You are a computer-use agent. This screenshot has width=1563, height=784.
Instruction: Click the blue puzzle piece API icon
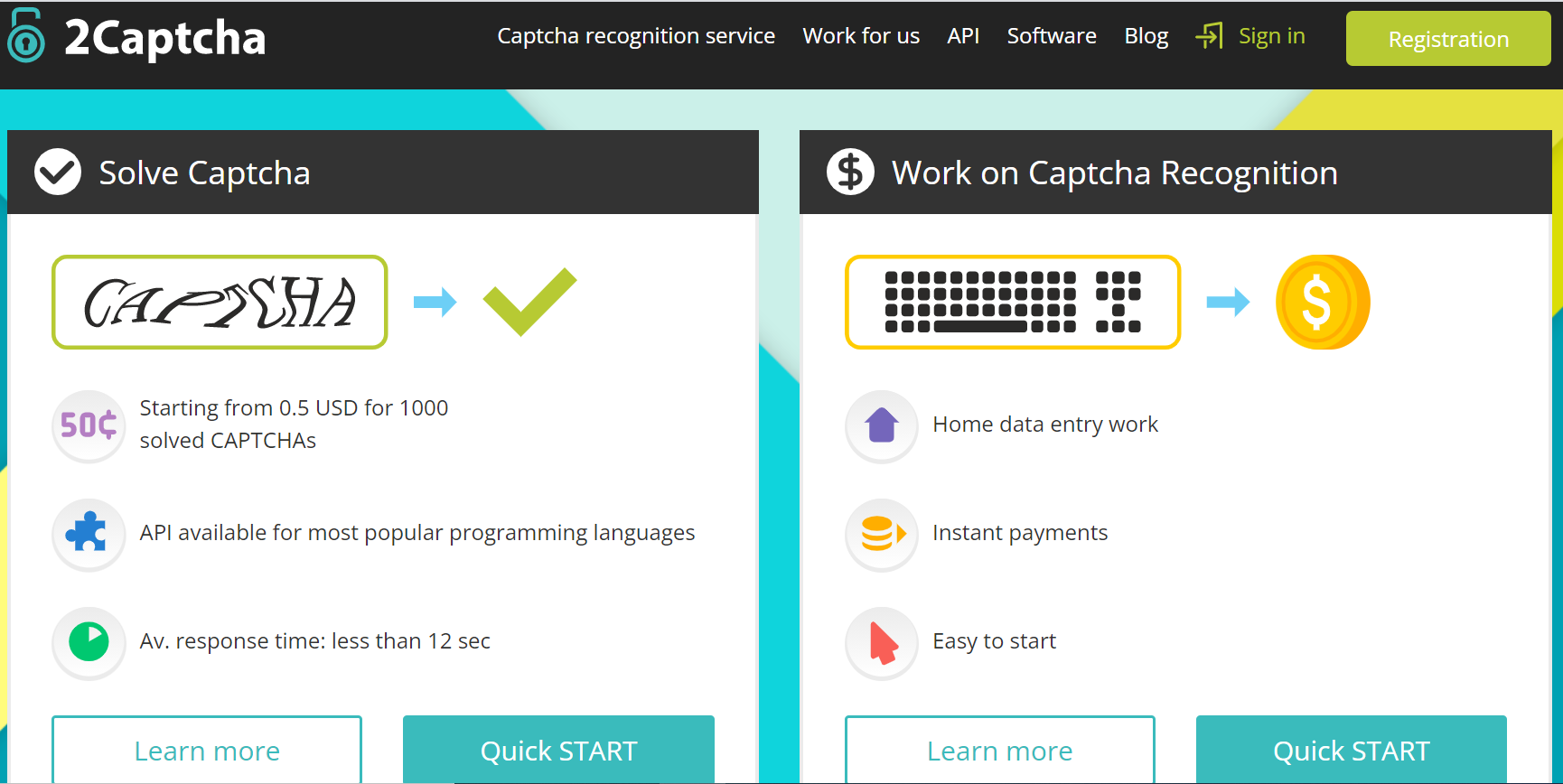point(89,534)
